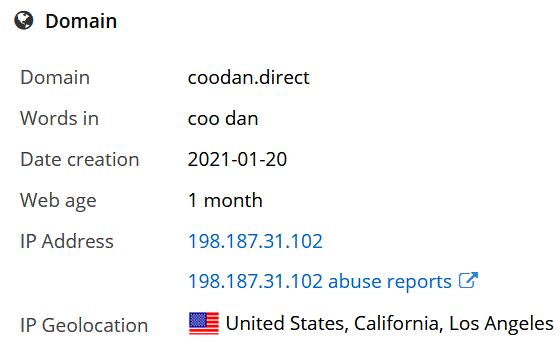
Task: Click the United States flag icon
Action: [204, 324]
